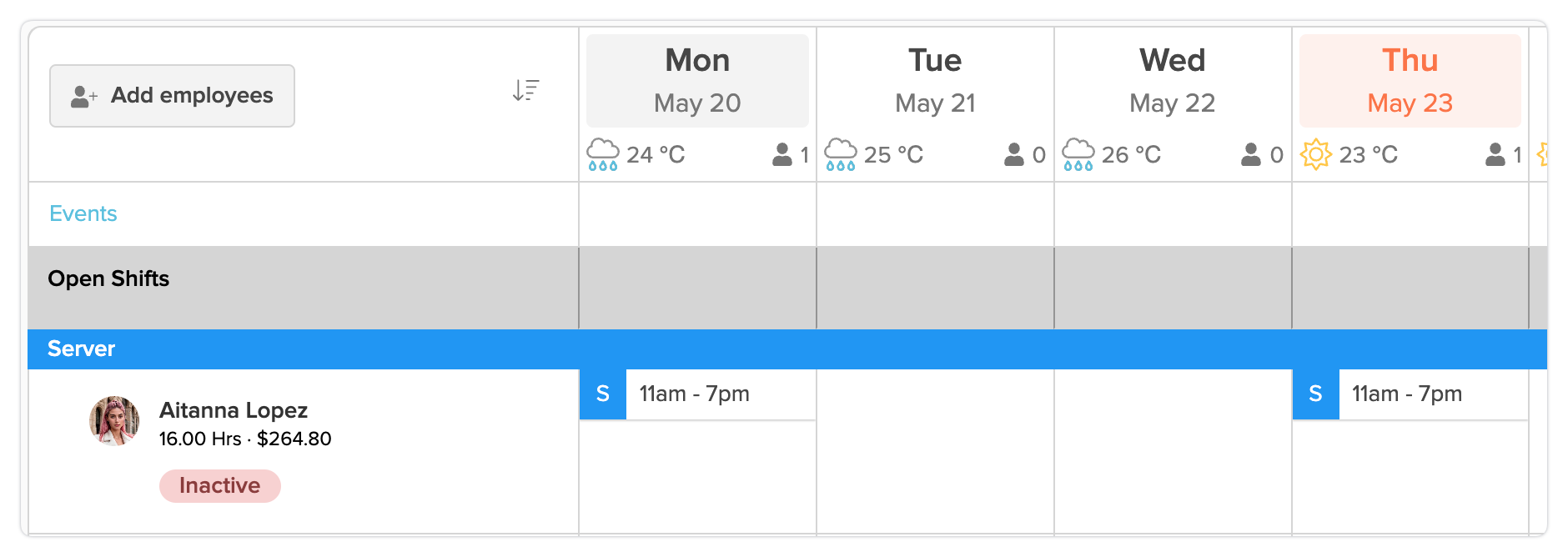Image resolution: width=1568 pixels, height=557 pixels.
Task: Open Thursday's 11am - 7pm shift
Action: point(1410,394)
